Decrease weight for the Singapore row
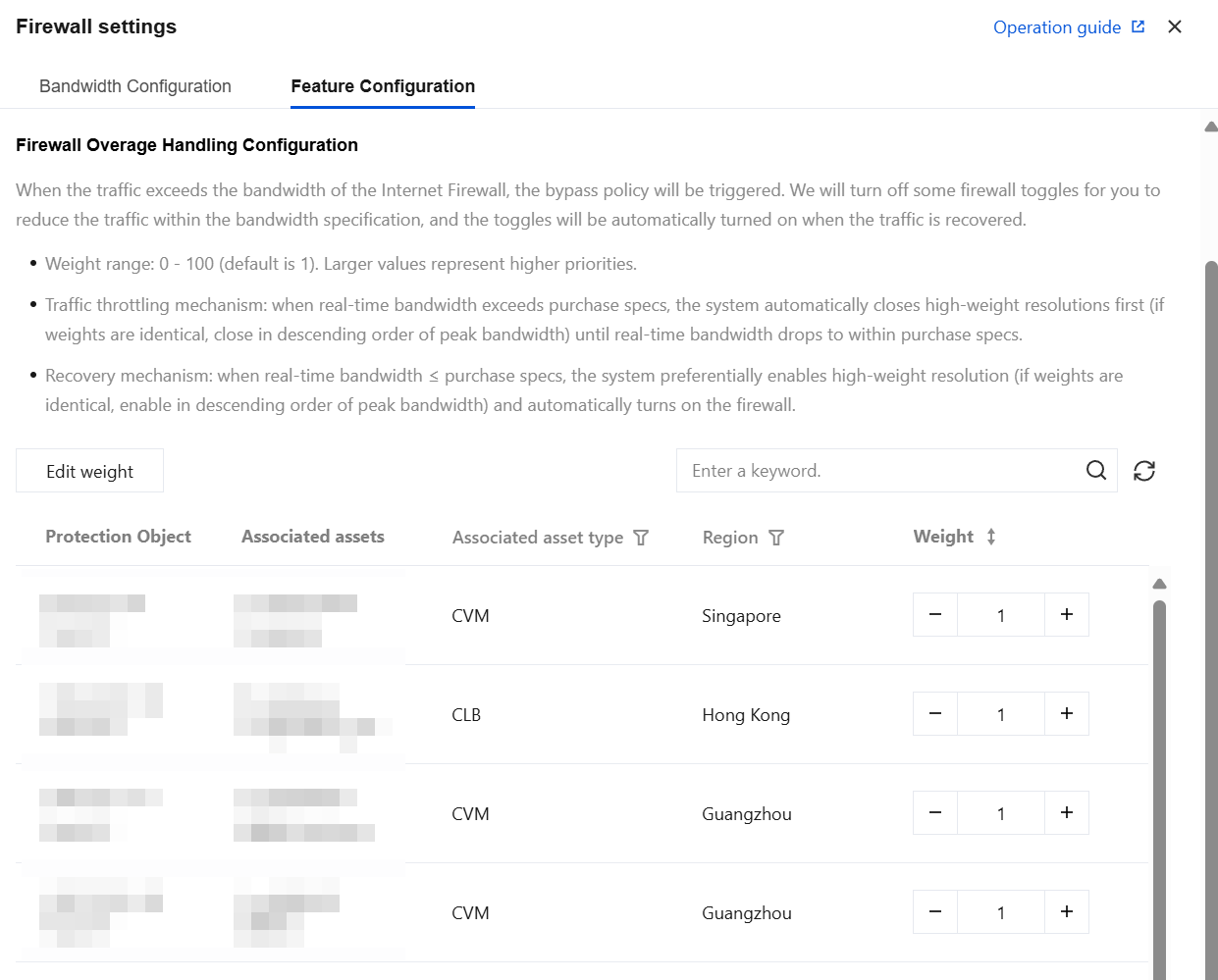 (x=935, y=615)
